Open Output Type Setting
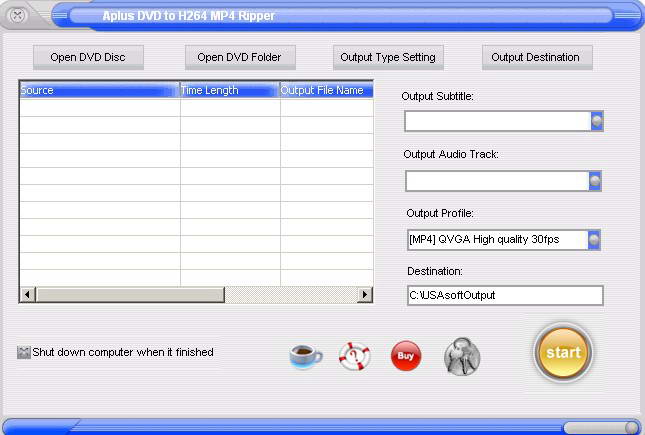 (388, 57)
